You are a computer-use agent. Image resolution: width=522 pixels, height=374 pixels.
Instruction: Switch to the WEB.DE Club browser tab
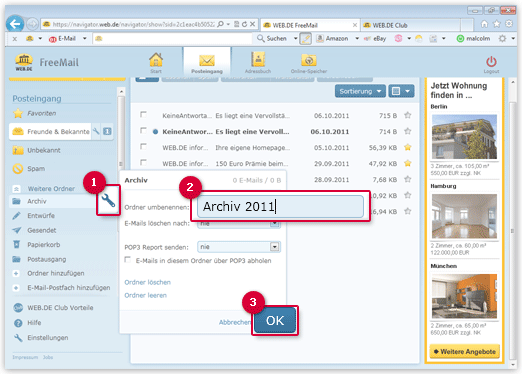(410, 25)
